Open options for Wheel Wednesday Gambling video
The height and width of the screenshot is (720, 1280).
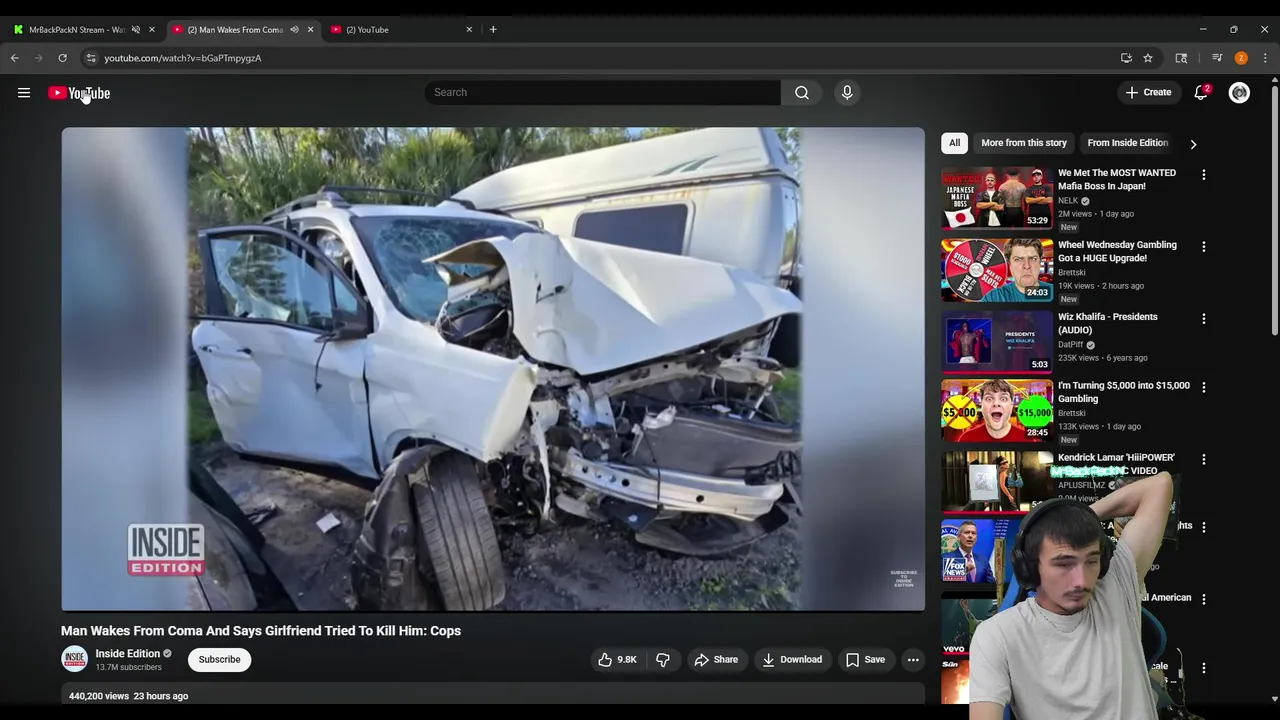pos(1204,247)
